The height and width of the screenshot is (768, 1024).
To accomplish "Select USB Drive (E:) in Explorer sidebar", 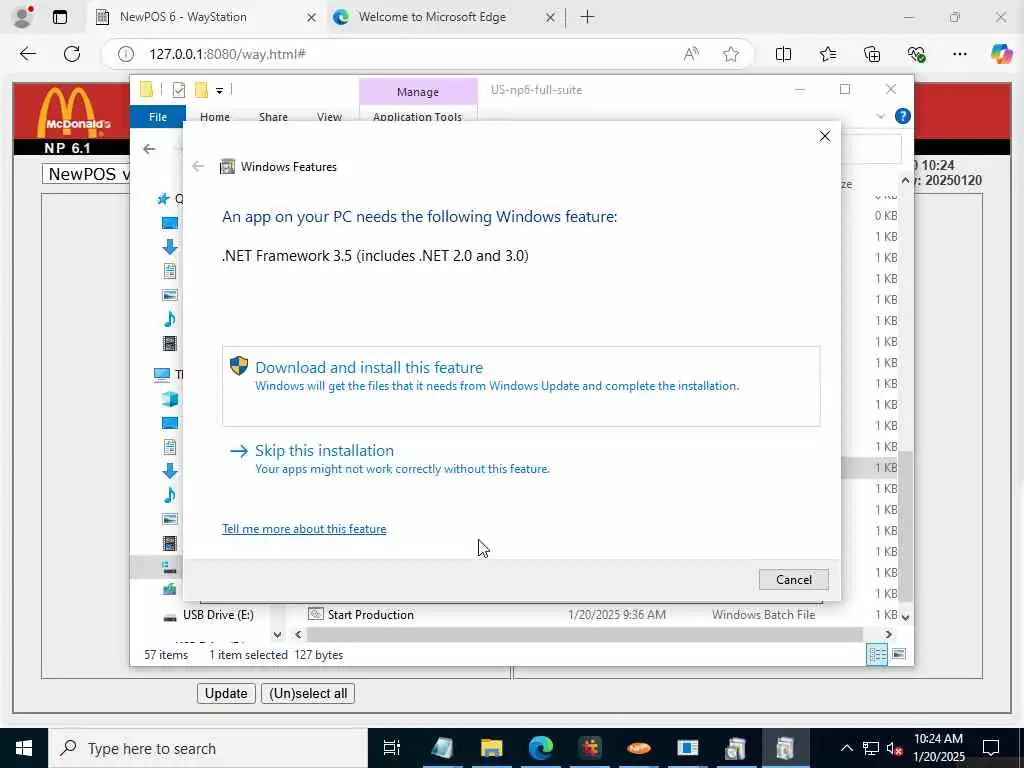I will pos(218,615).
